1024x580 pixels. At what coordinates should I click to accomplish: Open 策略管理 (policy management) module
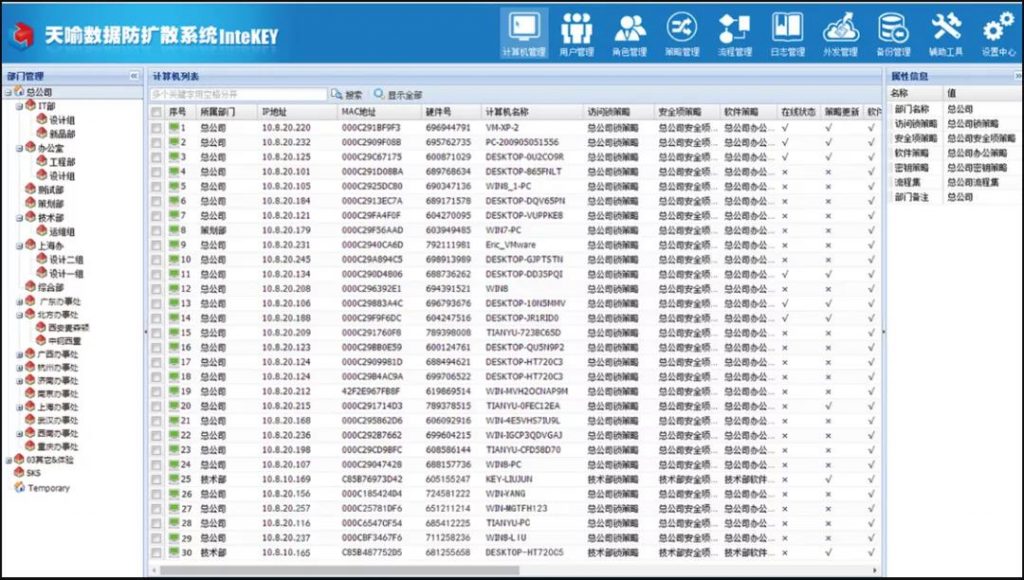[x=682, y=33]
